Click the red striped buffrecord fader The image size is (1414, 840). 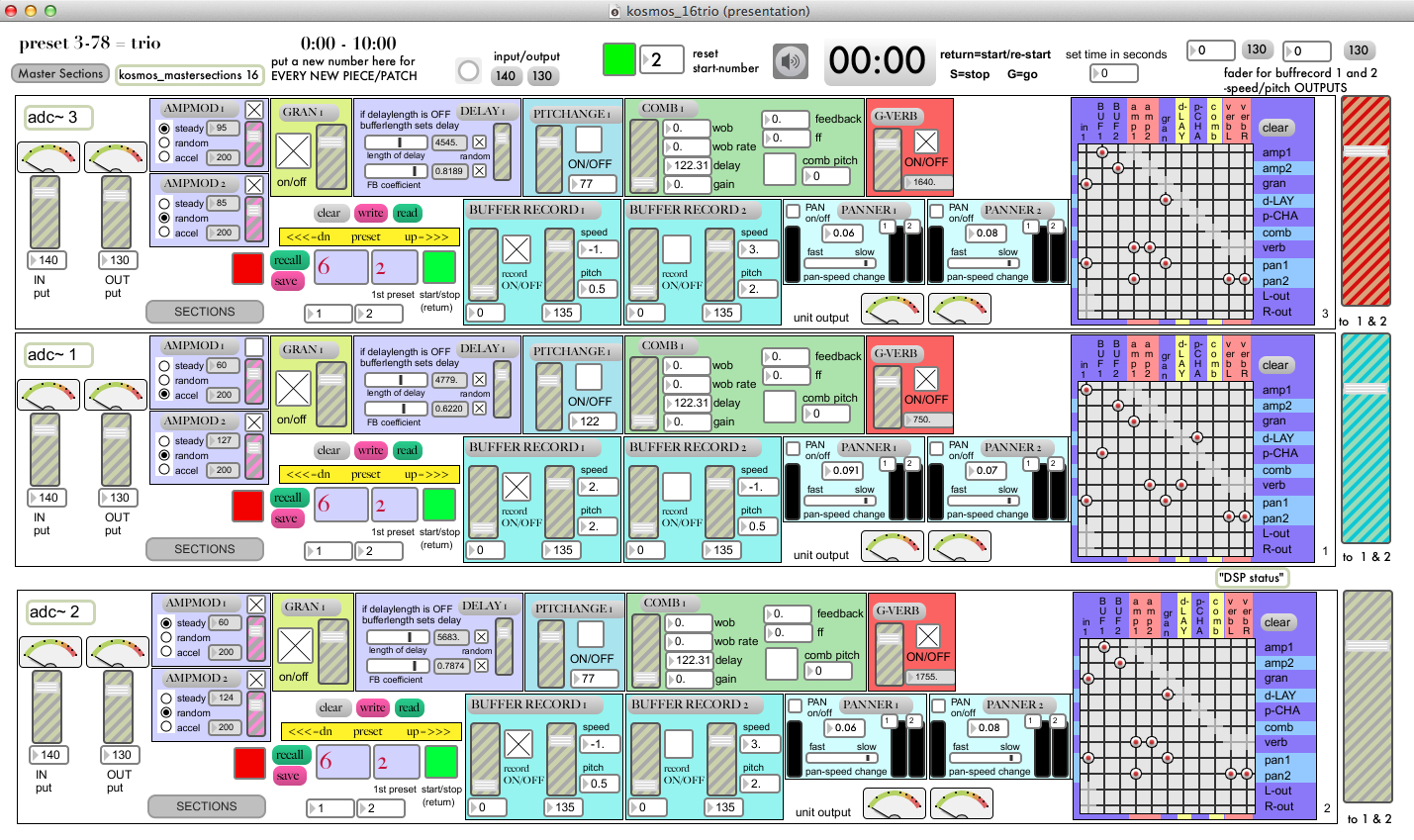1366,201
